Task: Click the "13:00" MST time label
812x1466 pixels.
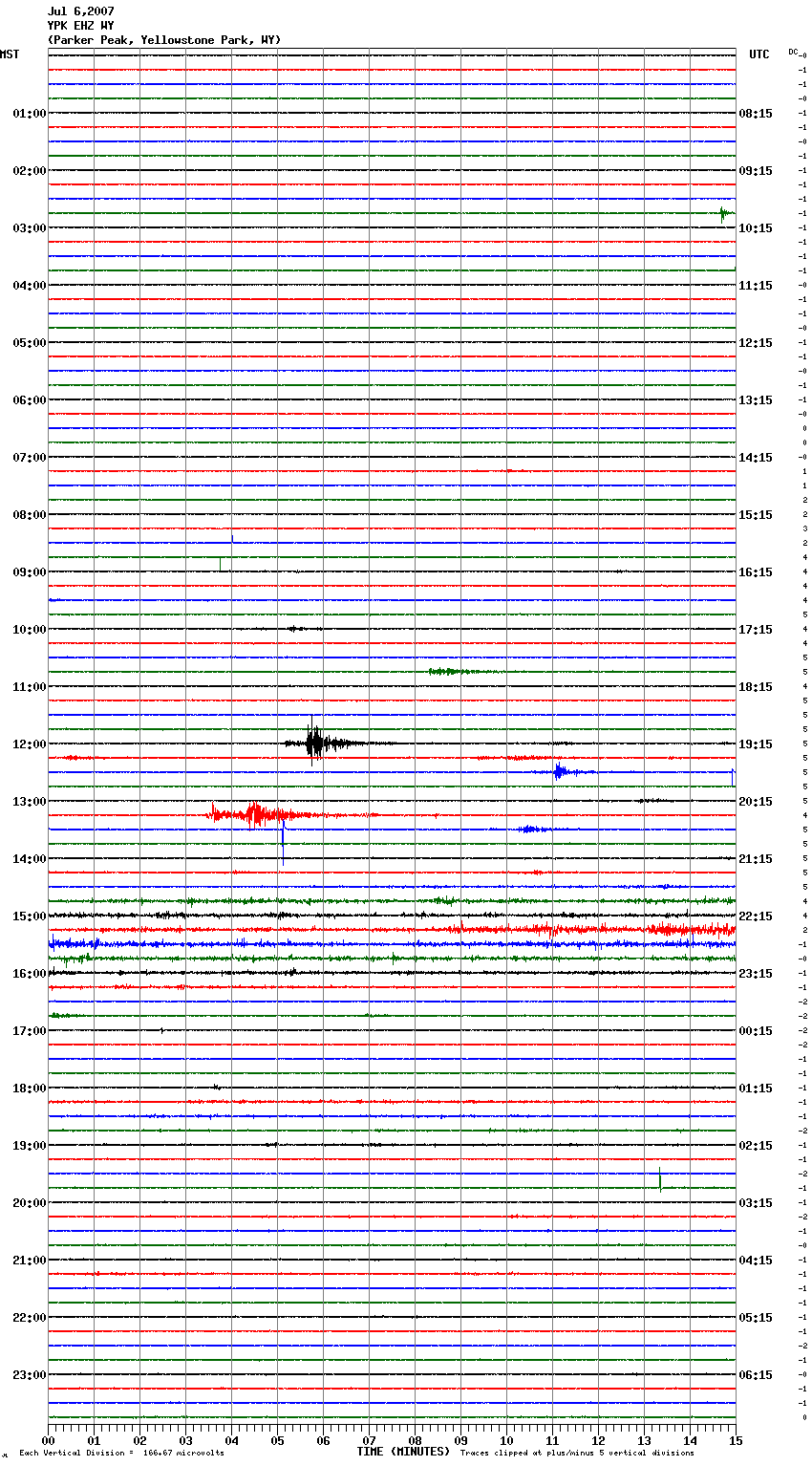Action: (30, 802)
